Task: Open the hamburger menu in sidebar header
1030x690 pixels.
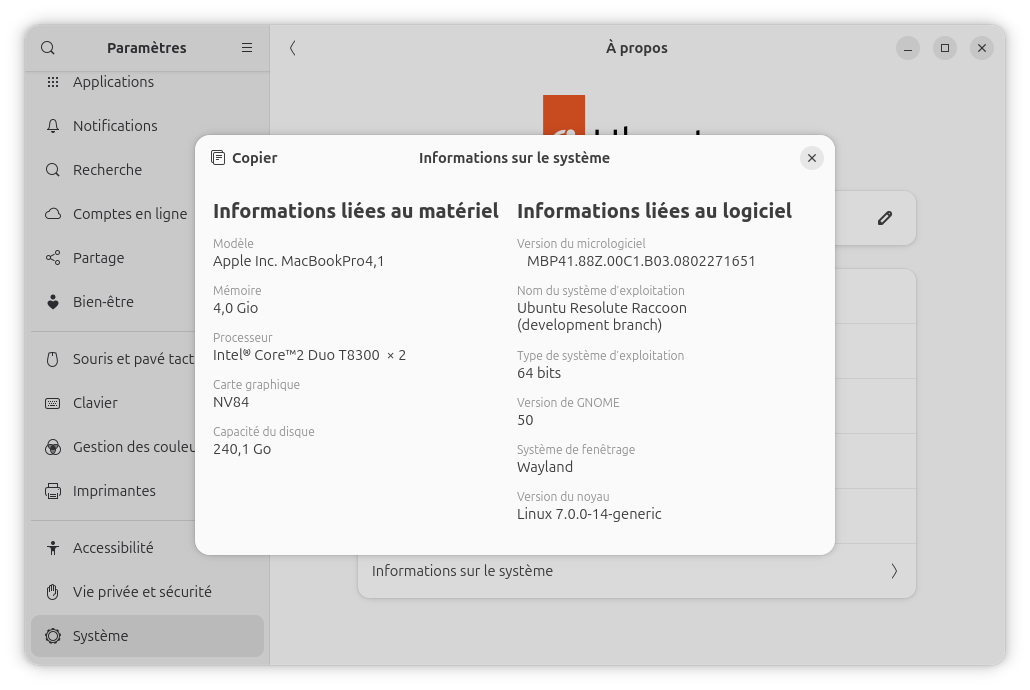Action: [x=247, y=48]
